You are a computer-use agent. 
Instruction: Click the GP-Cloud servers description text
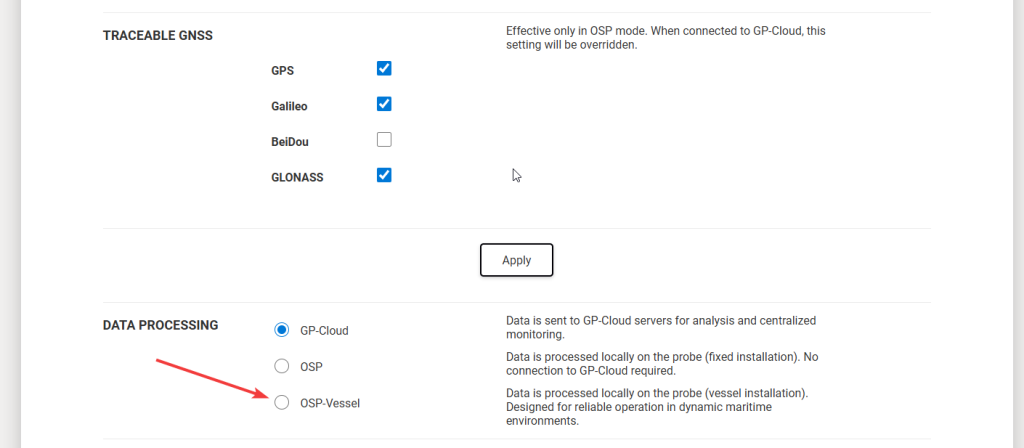660,328
